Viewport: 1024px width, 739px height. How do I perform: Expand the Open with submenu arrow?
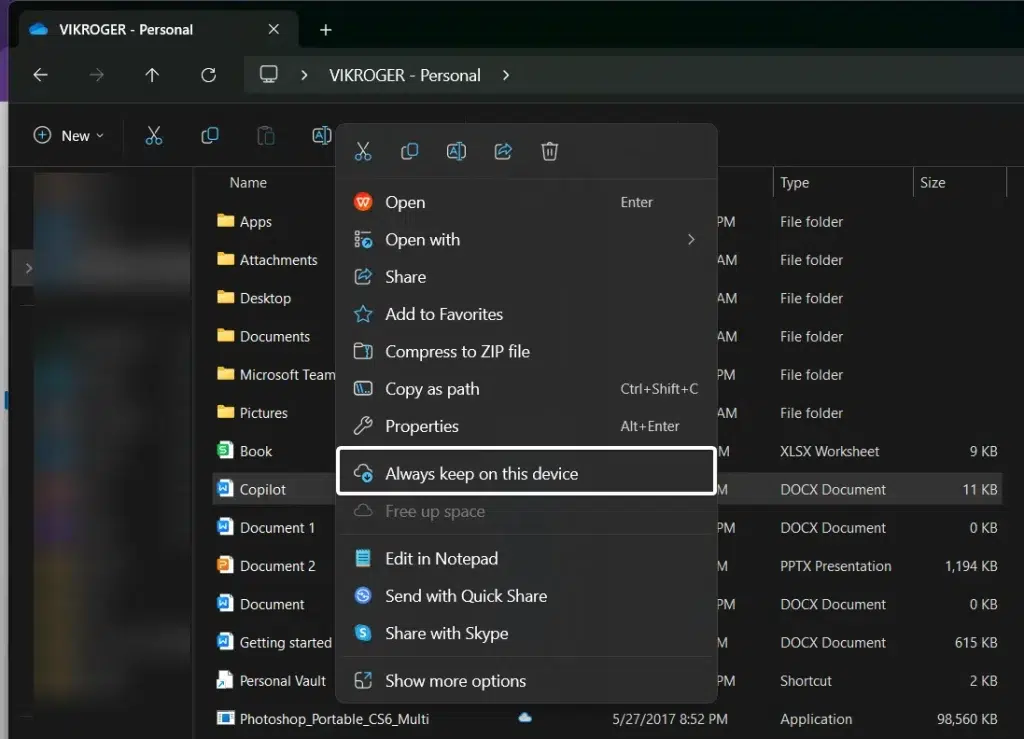pyautogui.click(x=691, y=240)
